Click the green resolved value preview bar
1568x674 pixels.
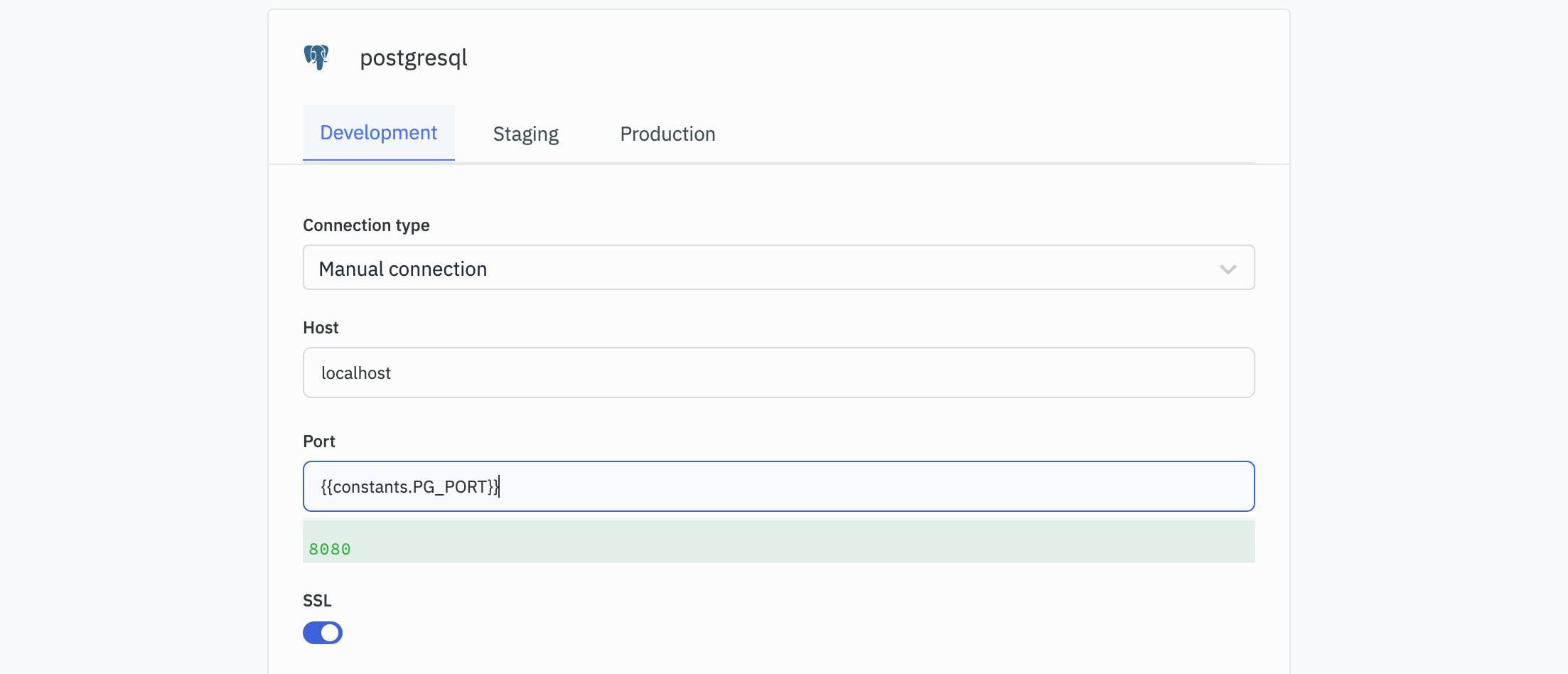[778, 542]
